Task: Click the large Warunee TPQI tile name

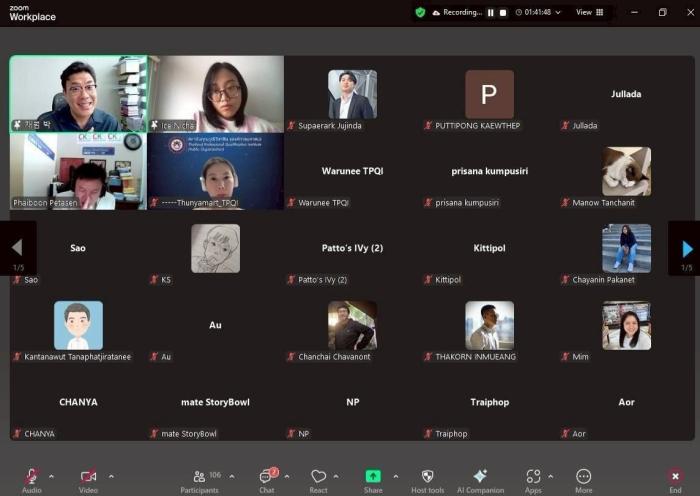Action: tap(352, 171)
